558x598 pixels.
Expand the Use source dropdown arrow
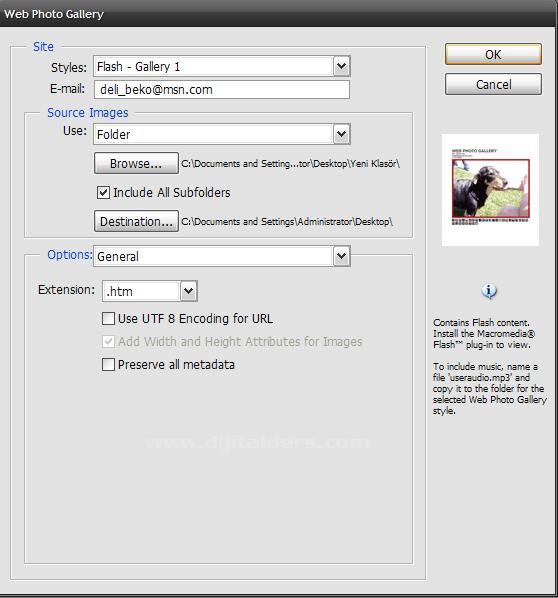pyautogui.click(x=342, y=134)
